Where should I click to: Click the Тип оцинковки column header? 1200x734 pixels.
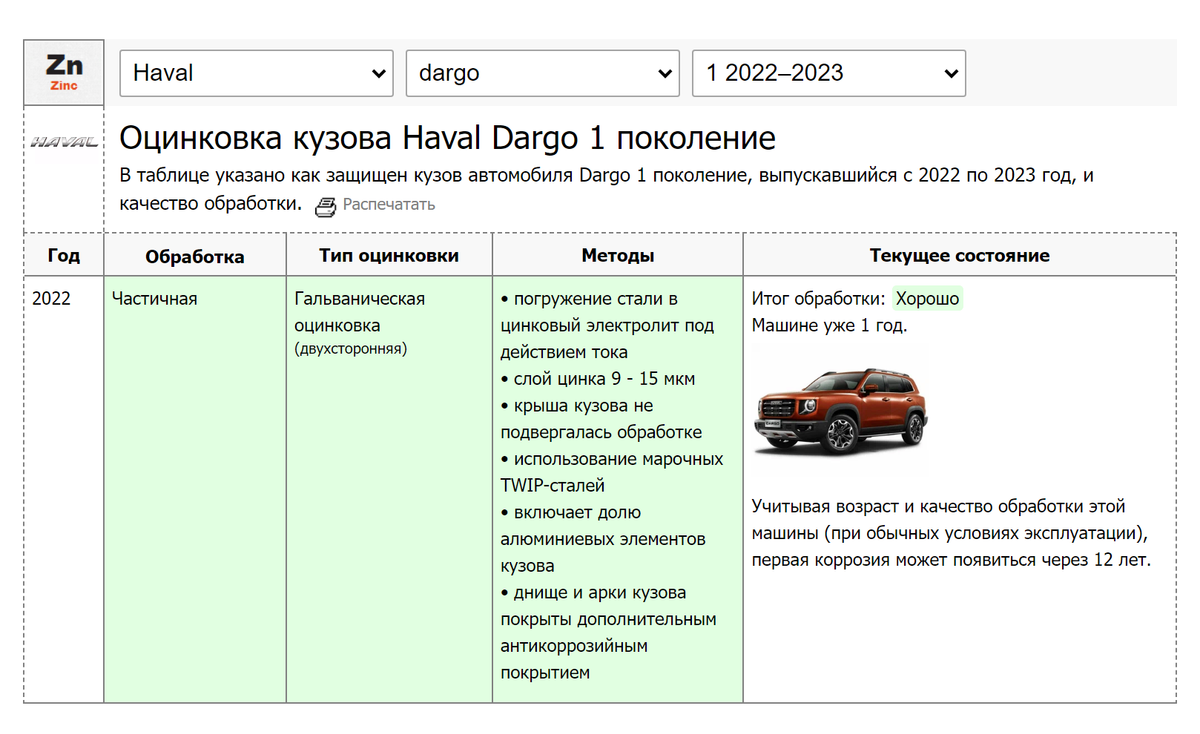click(x=389, y=255)
